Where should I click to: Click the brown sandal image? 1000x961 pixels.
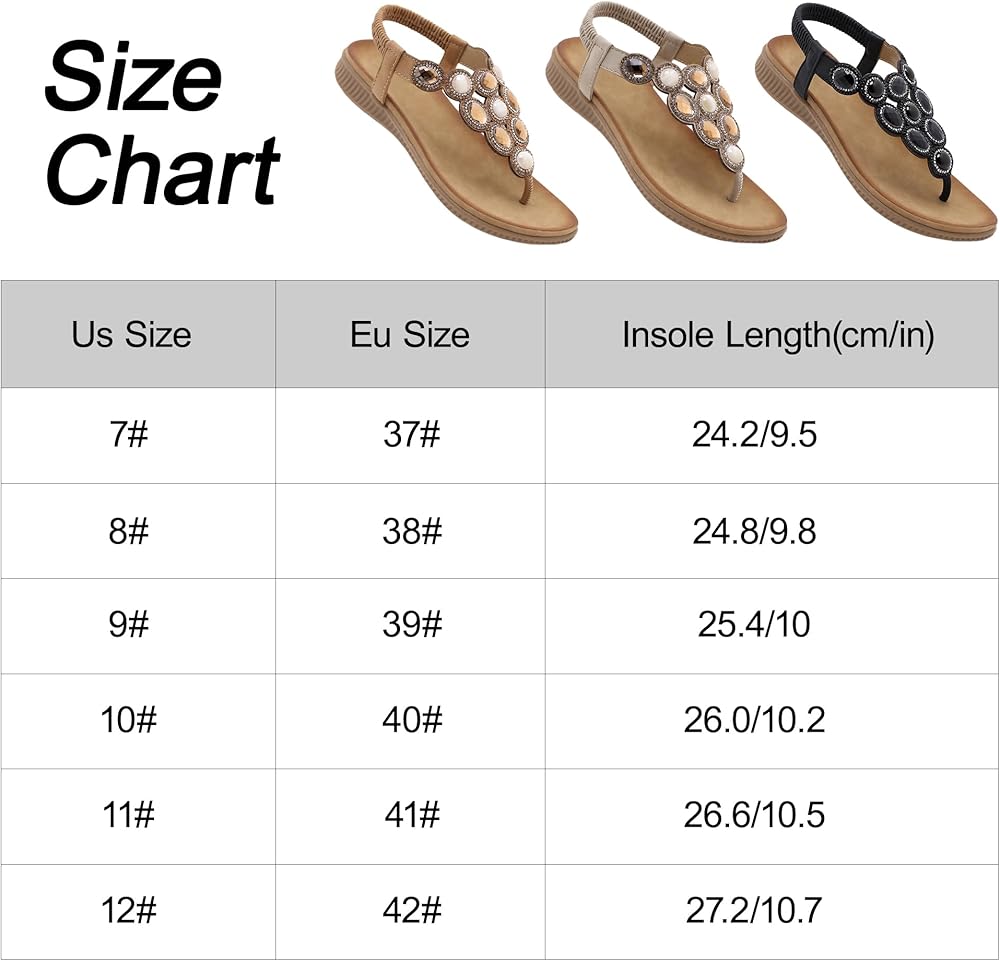coord(456,135)
